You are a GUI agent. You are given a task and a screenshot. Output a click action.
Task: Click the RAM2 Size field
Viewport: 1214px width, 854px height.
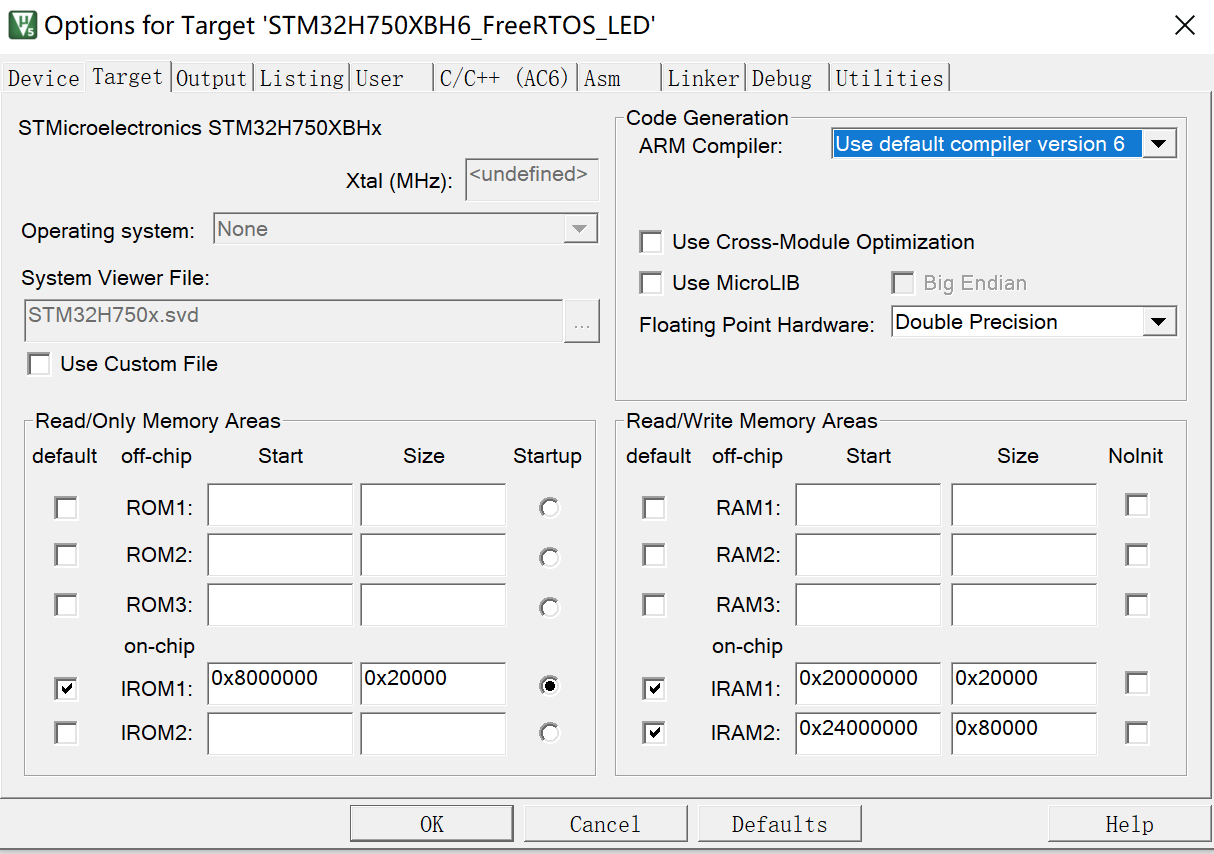coord(1024,554)
